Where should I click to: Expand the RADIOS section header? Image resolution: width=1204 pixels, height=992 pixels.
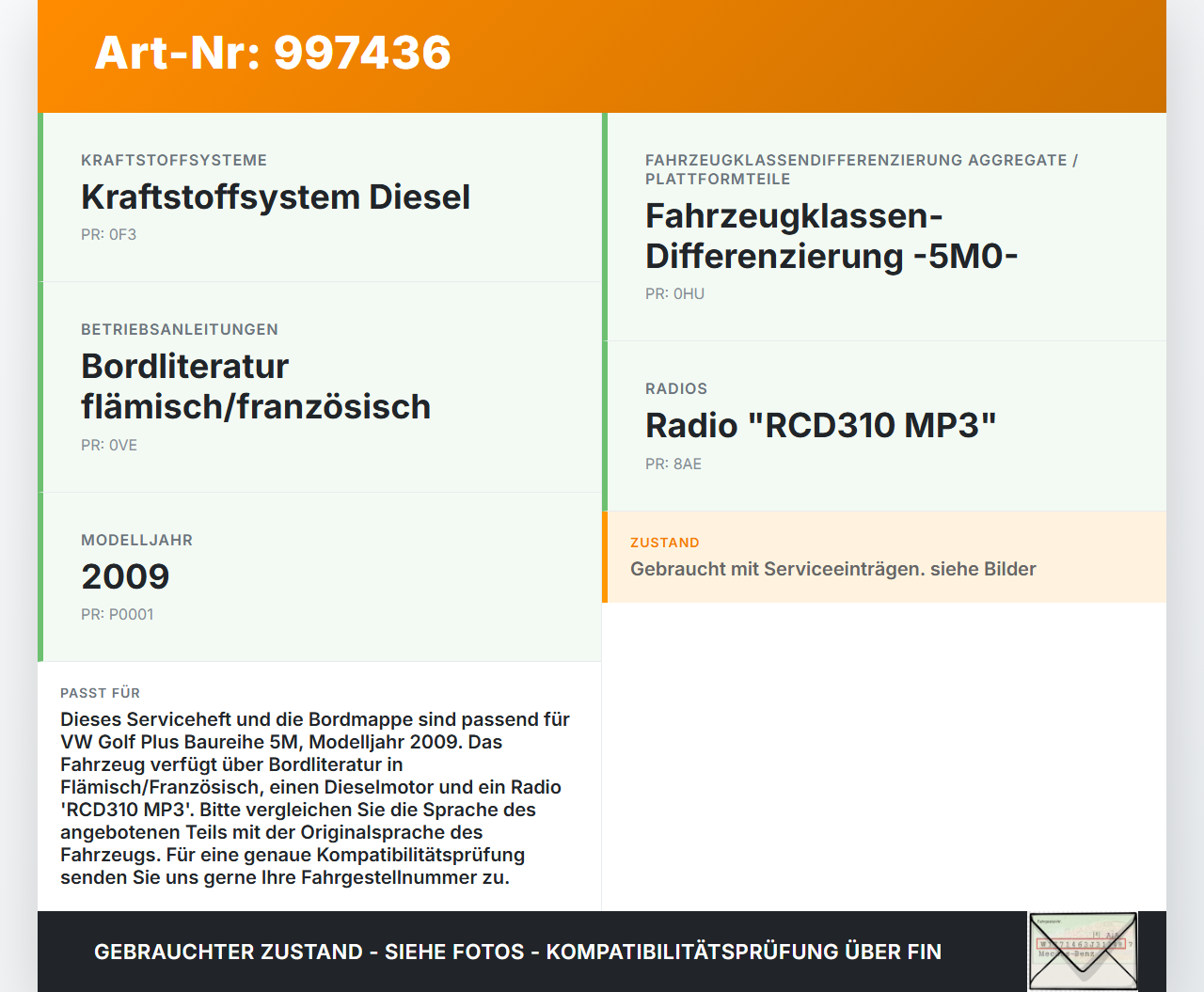point(675,388)
